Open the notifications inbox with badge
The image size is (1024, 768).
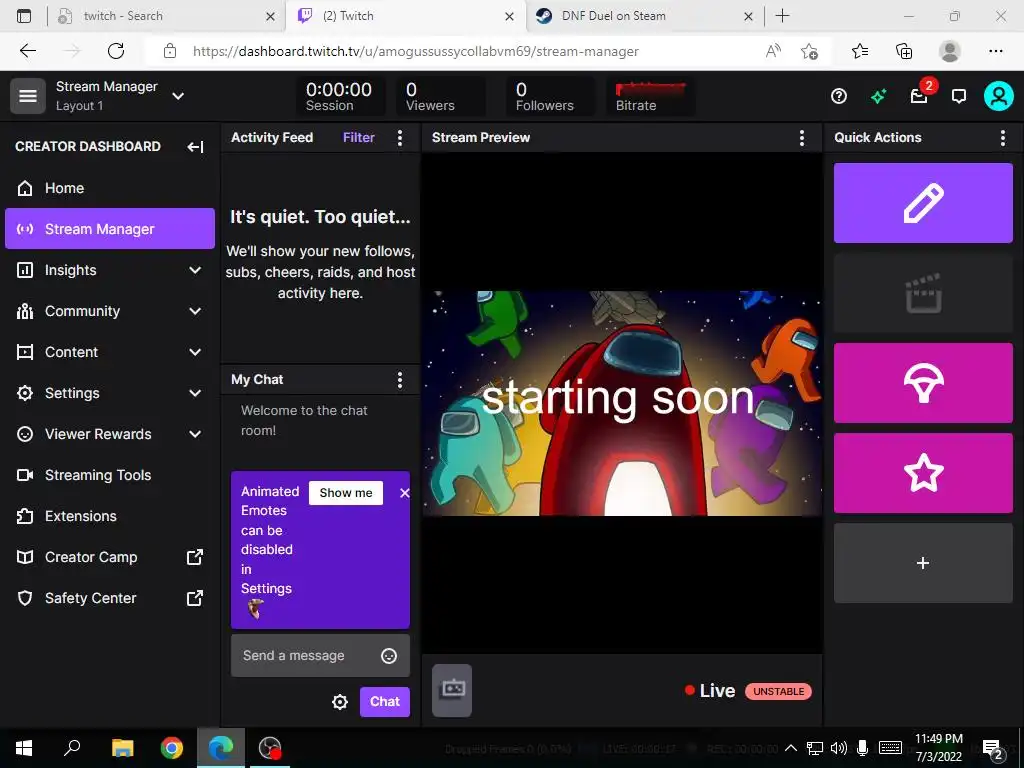point(920,97)
